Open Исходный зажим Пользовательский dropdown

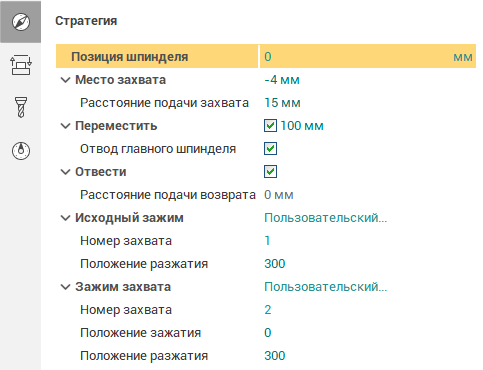point(326,218)
